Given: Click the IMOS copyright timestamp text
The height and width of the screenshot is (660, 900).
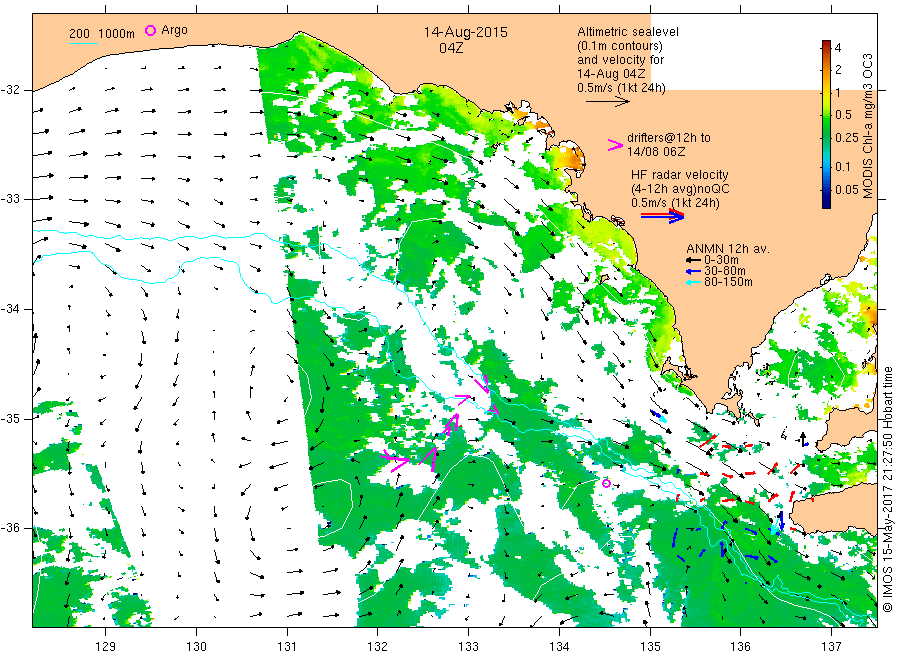Looking at the screenshot, I should [x=887, y=489].
